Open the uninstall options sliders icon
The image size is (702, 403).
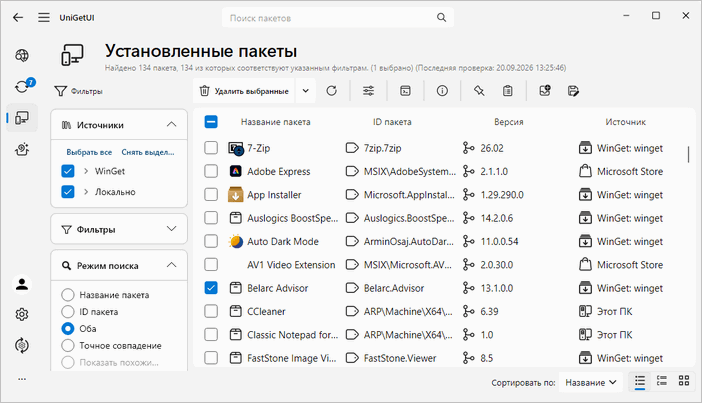coord(368,91)
